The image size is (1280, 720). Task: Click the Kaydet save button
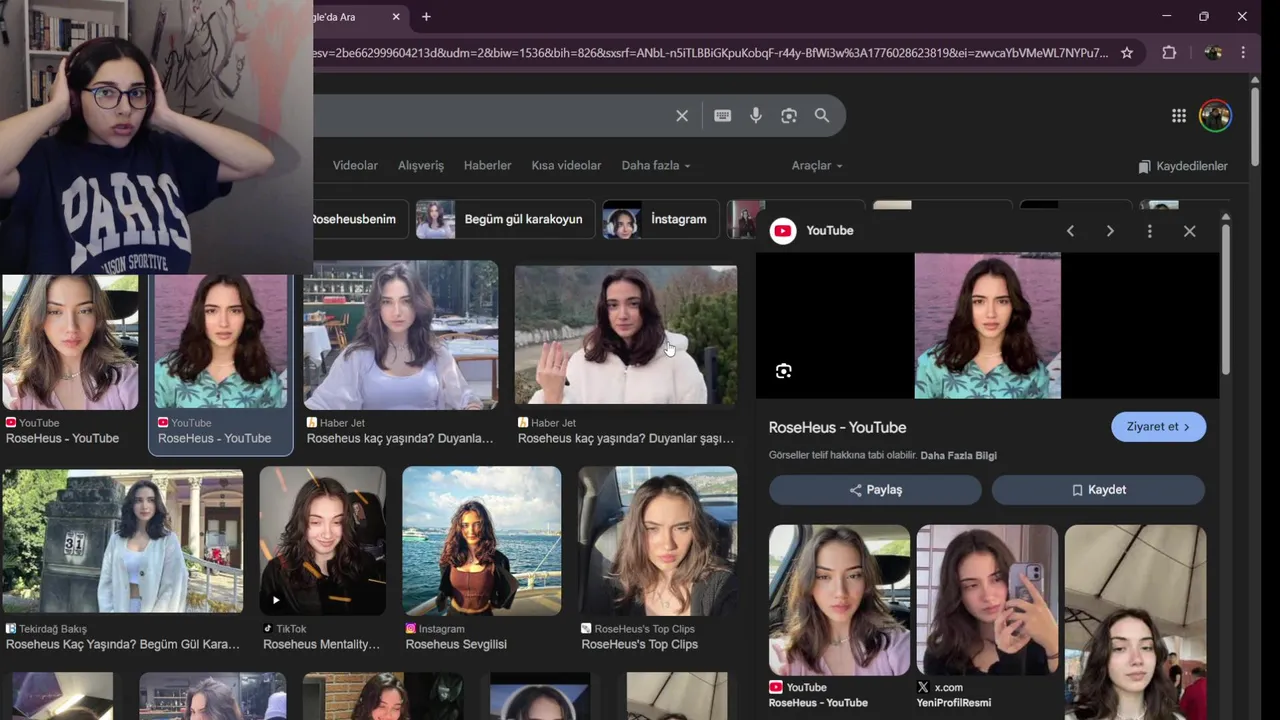click(x=1098, y=490)
